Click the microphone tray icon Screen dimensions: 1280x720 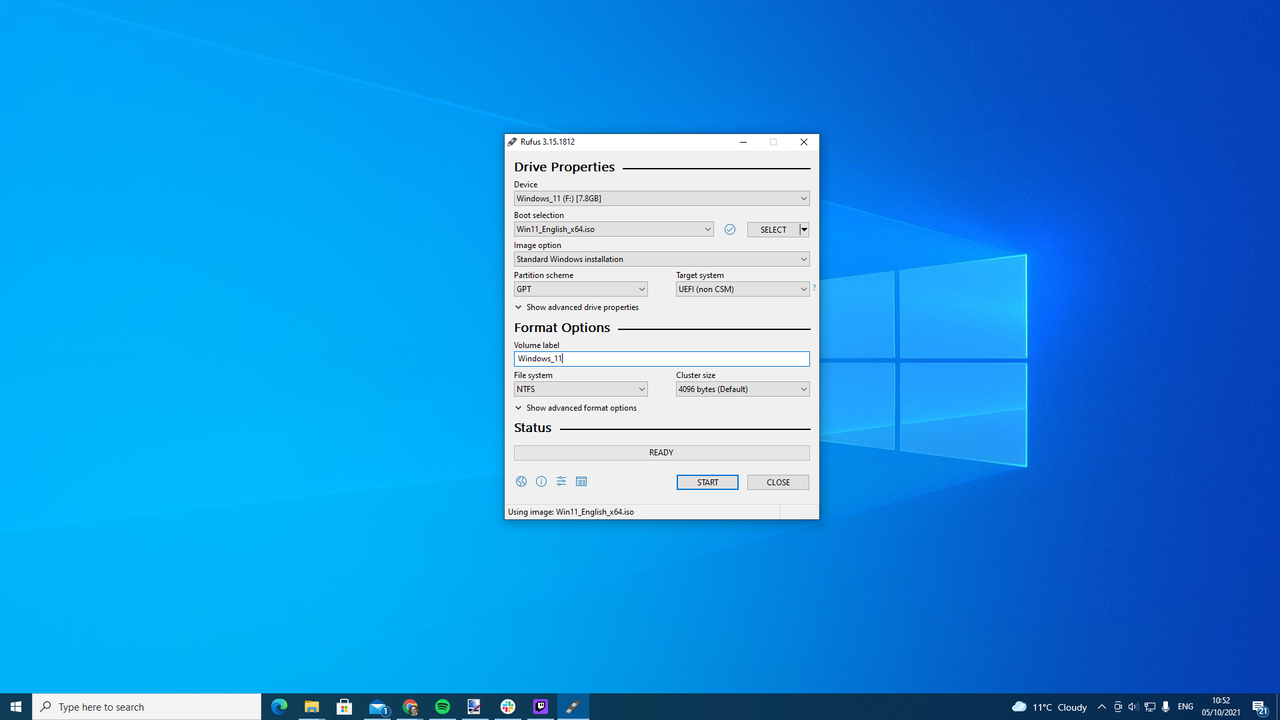1166,707
